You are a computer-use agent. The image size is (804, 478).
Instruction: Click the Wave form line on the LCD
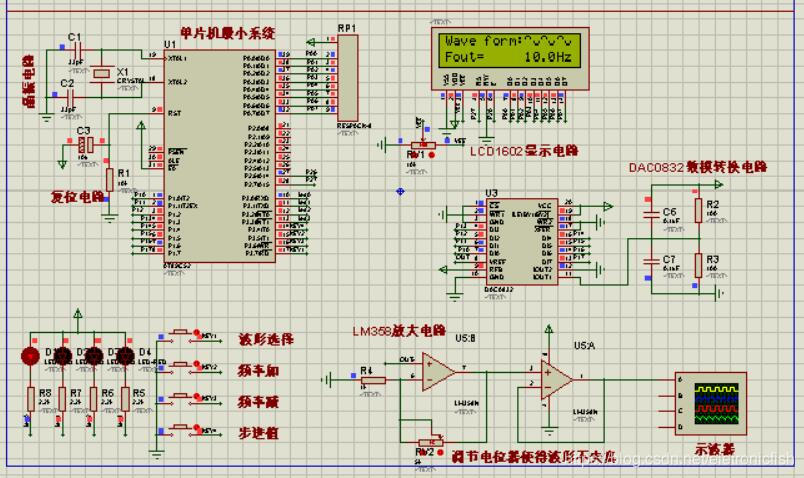[508, 41]
